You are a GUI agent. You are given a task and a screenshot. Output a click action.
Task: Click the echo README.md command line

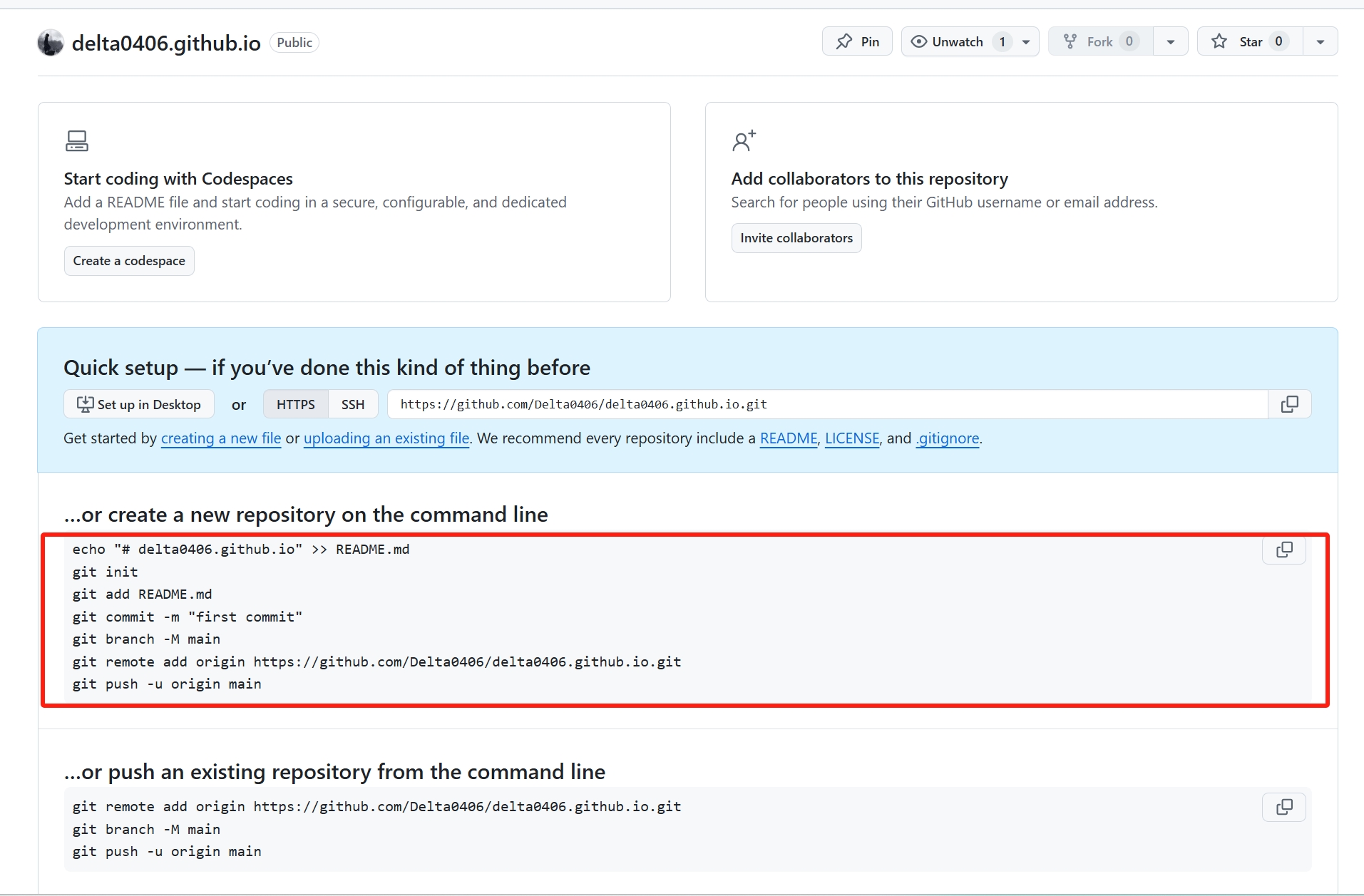241,550
